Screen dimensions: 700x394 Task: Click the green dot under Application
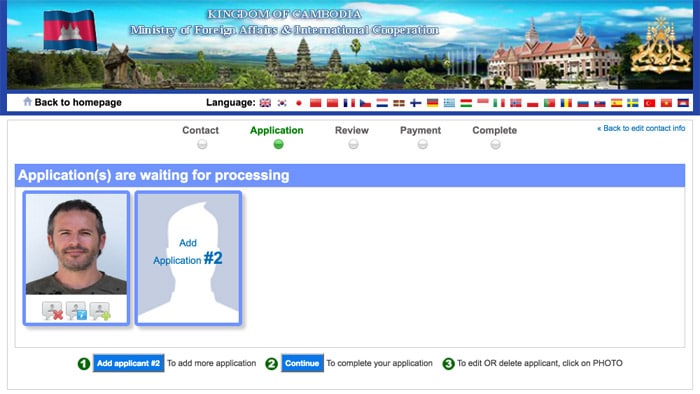click(x=279, y=144)
